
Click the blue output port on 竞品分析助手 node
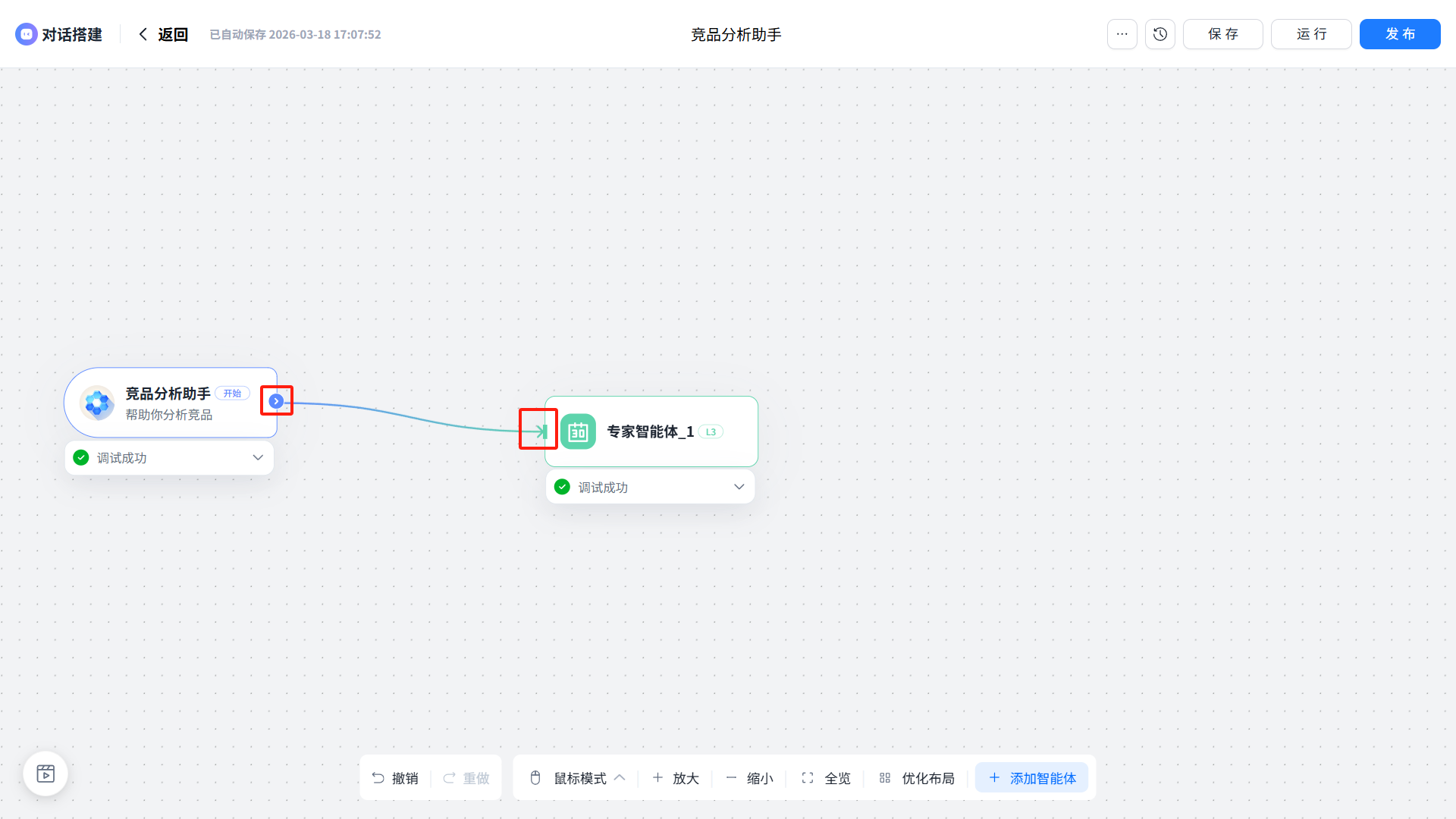pos(276,401)
